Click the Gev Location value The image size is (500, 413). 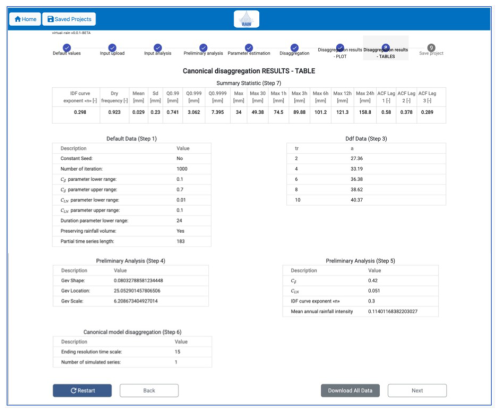(x=137, y=291)
